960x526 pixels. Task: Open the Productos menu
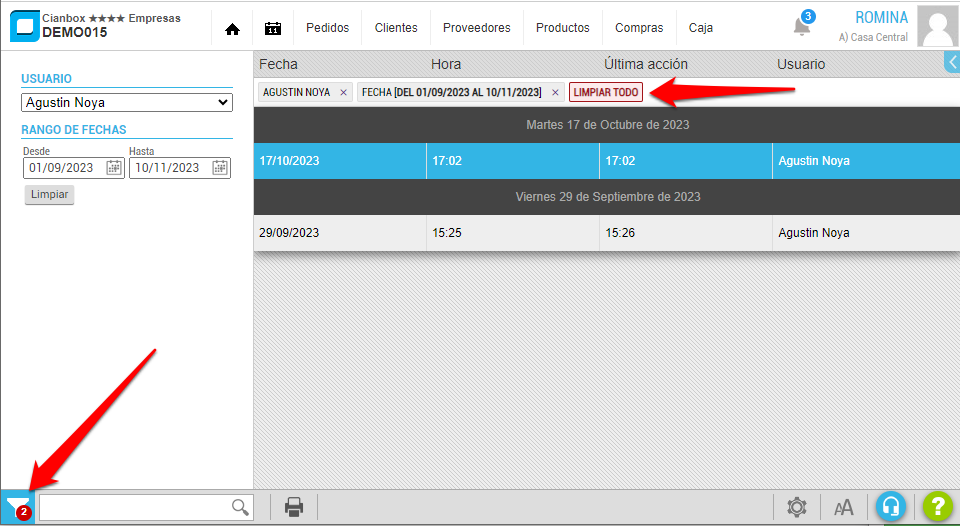click(562, 28)
